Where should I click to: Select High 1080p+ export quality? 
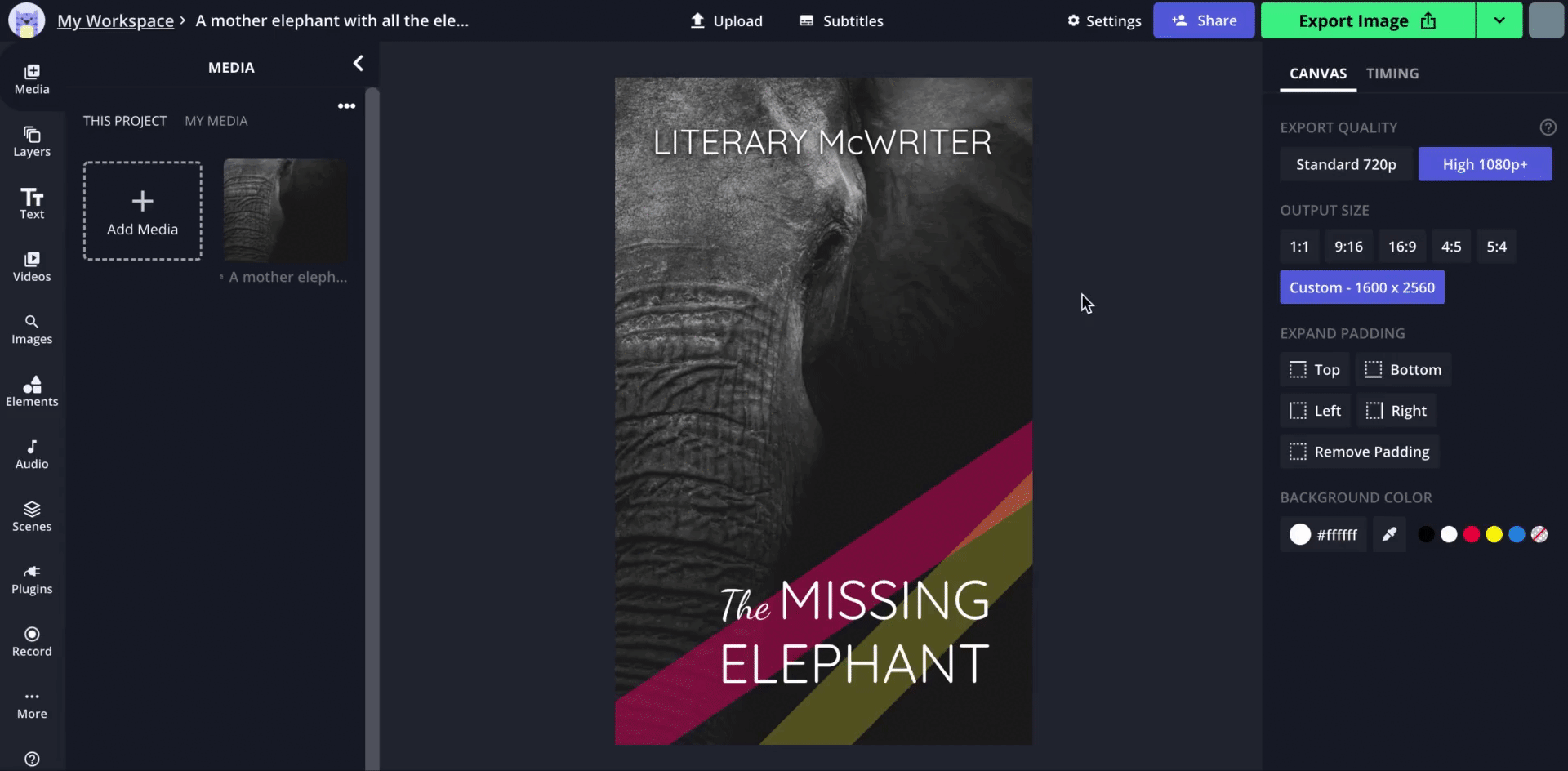pos(1484,164)
